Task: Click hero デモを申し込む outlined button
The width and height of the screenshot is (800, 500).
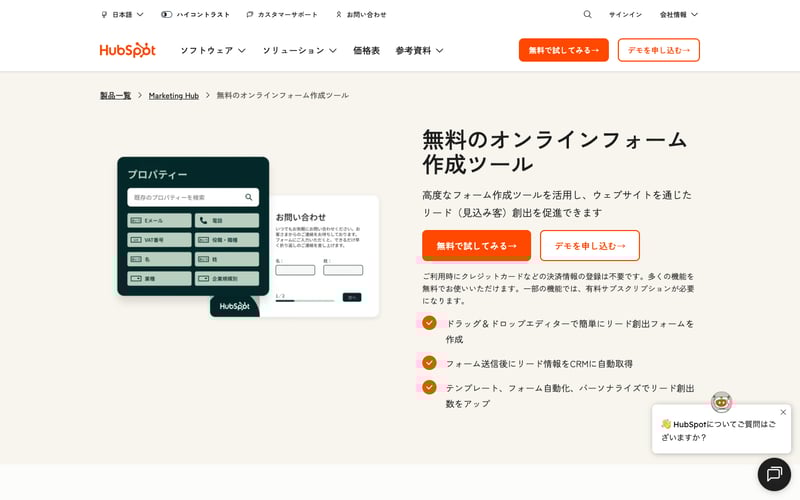Action: point(590,245)
